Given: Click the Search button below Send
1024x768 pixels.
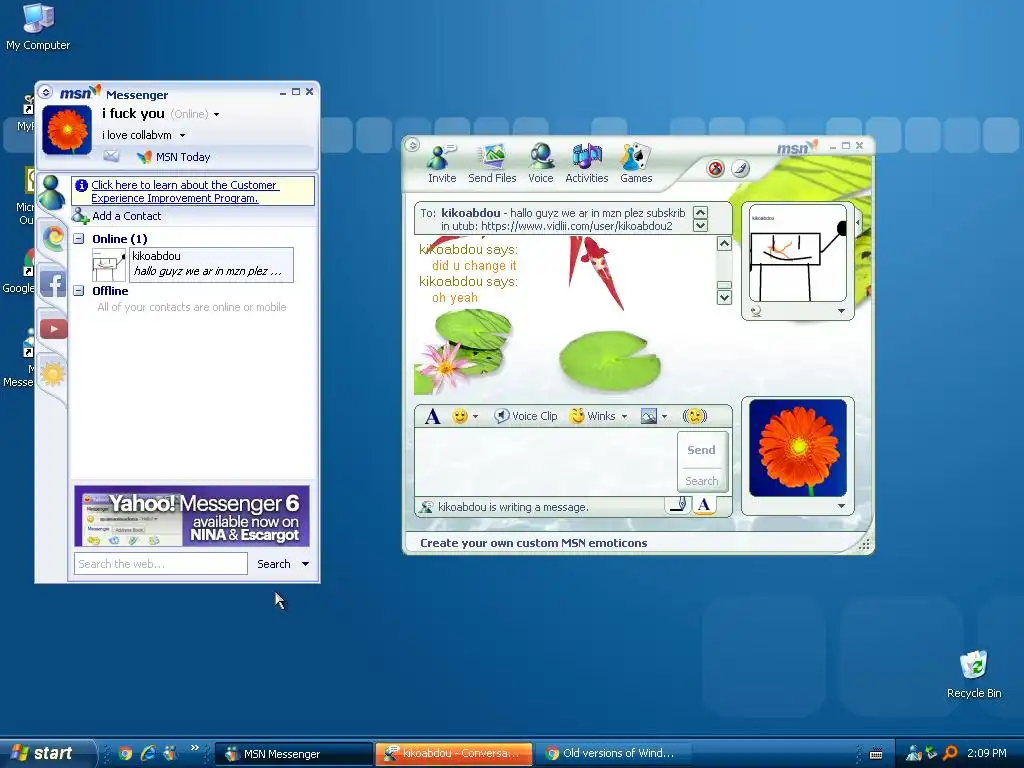Looking at the screenshot, I should click(x=701, y=481).
